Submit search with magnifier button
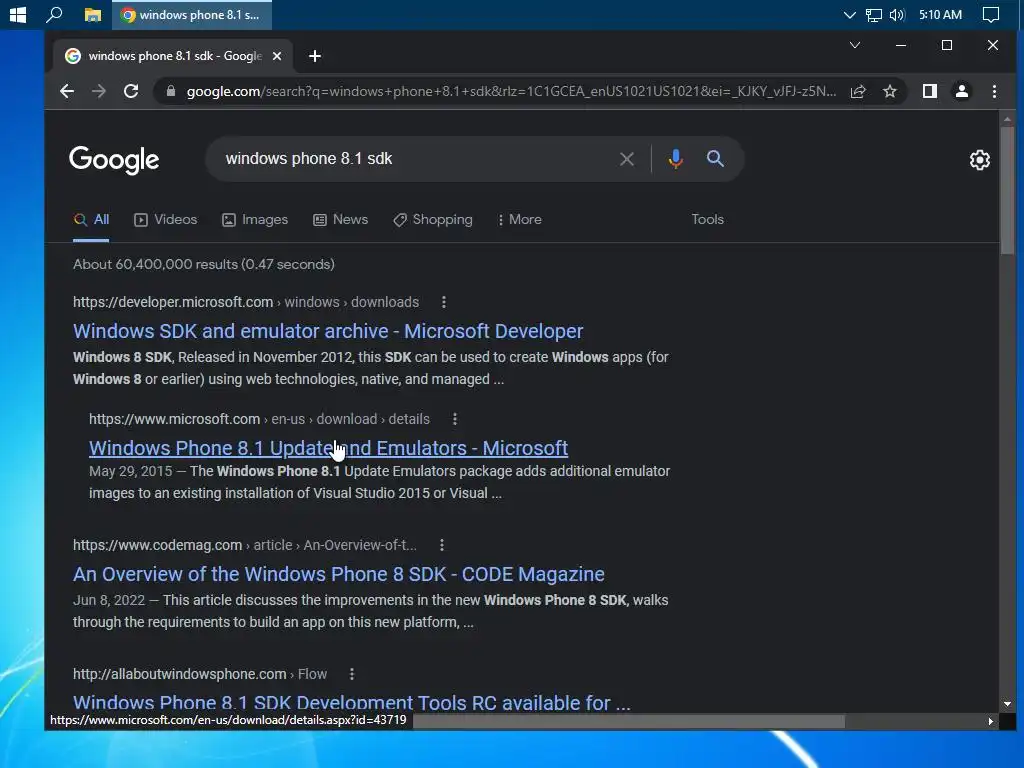This screenshot has width=1024, height=768. [715, 159]
